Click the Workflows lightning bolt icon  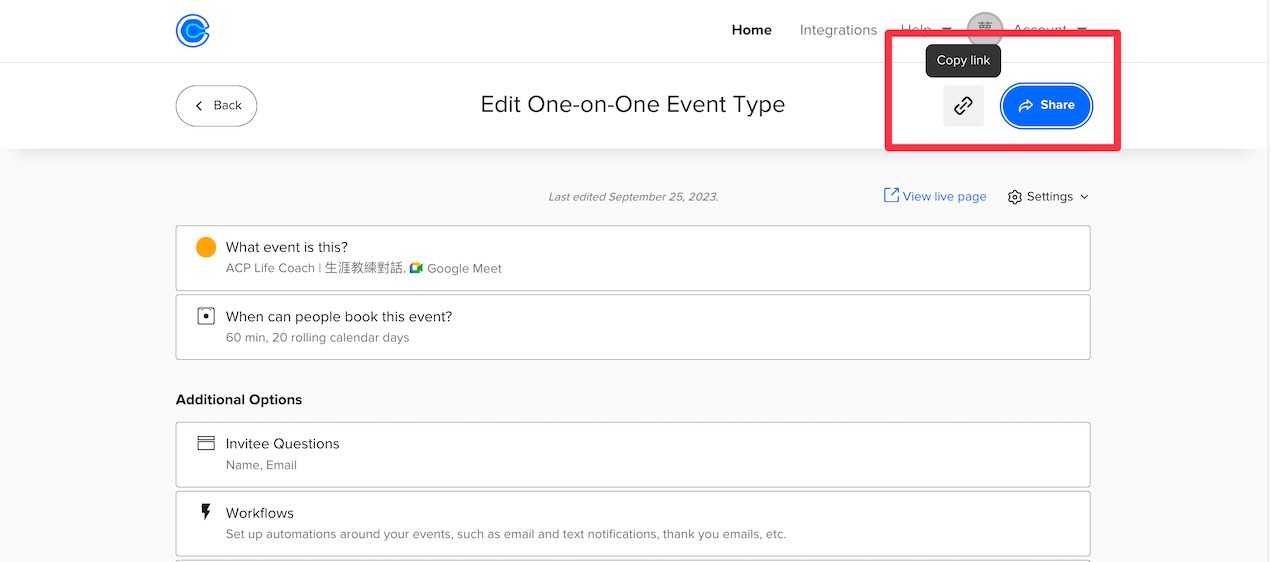coord(206,512)
